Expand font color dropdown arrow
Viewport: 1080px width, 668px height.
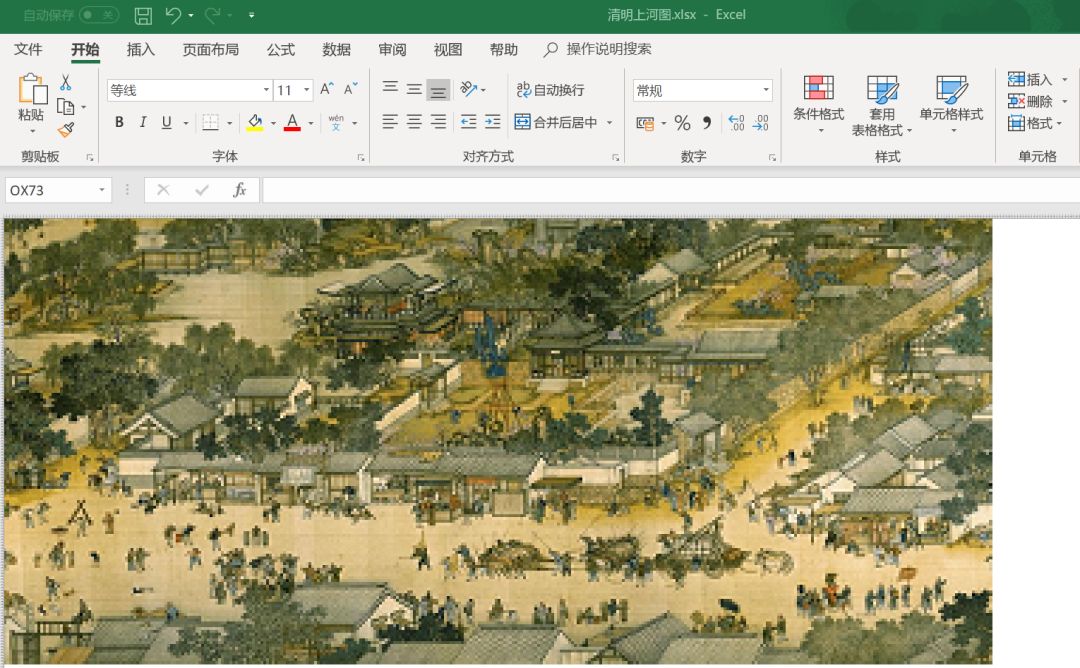click(311, 123)
